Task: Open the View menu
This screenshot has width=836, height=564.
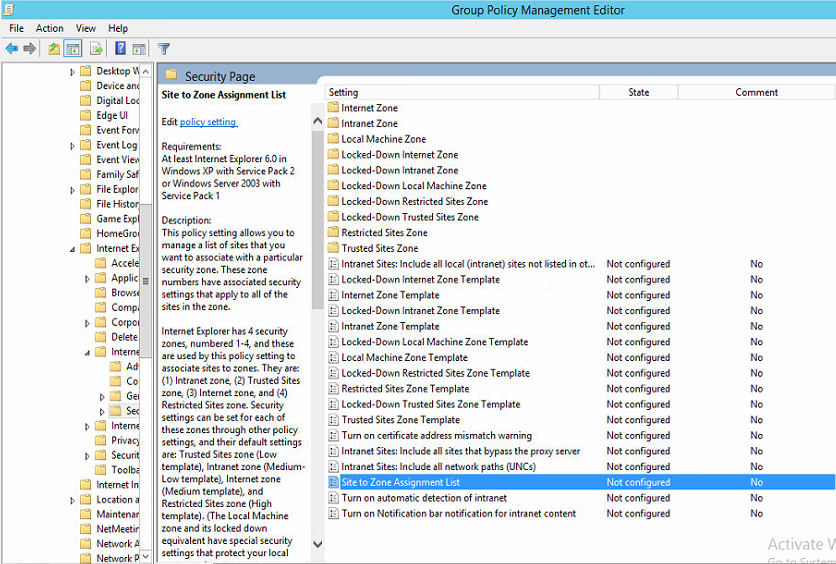Action: [x=86, y=28]
